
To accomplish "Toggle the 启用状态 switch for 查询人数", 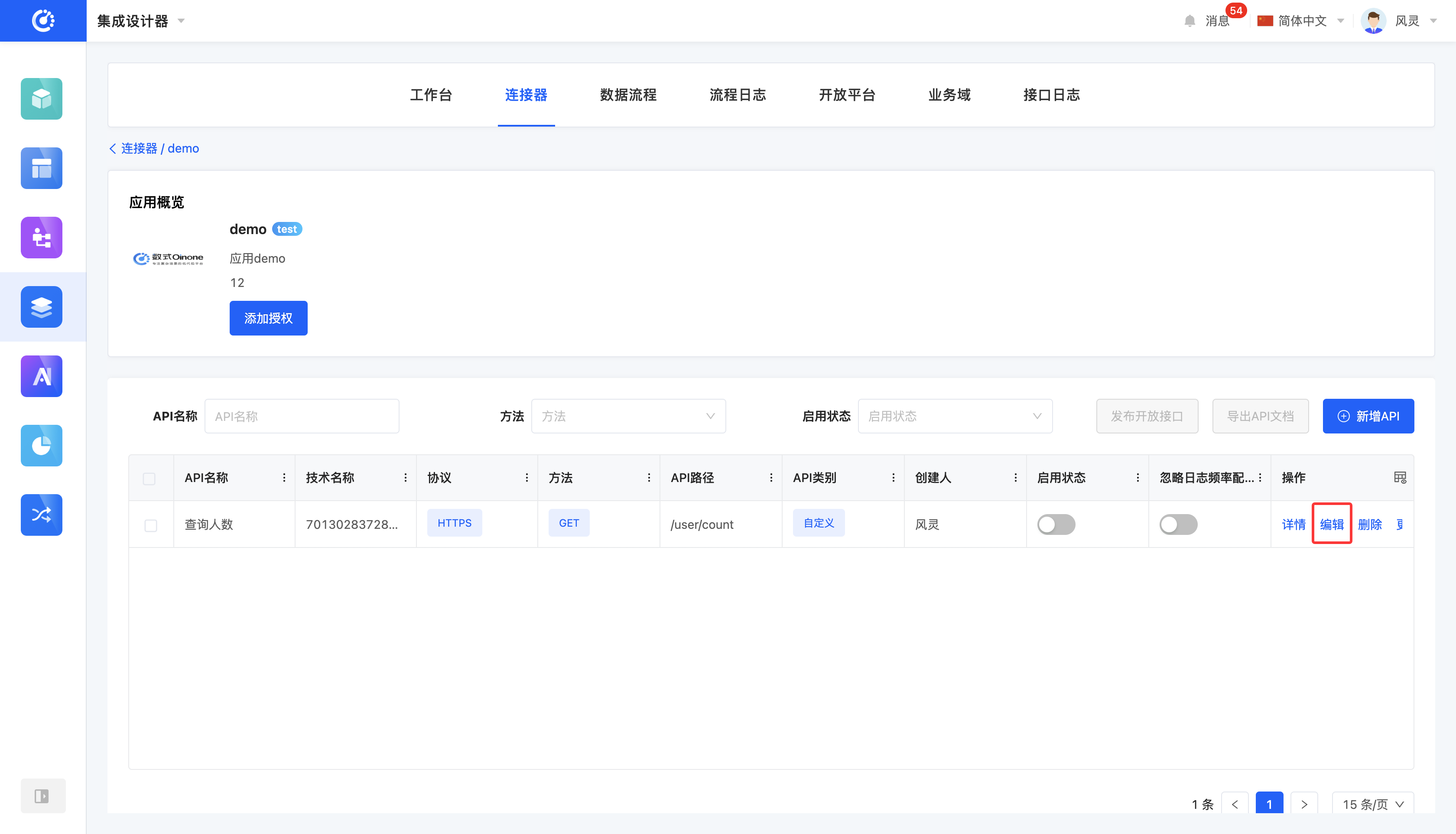I will [x=1056, y=524].
